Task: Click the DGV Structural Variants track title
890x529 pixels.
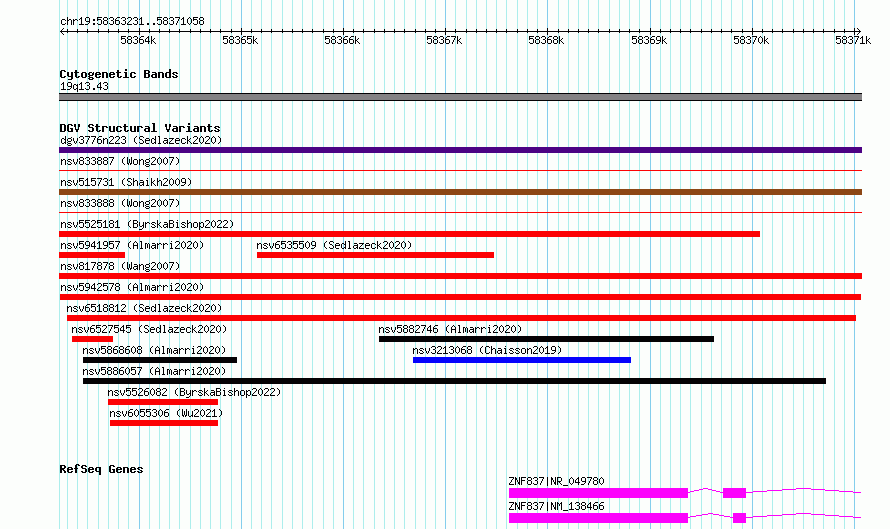Action: click(x=140, y=128)
